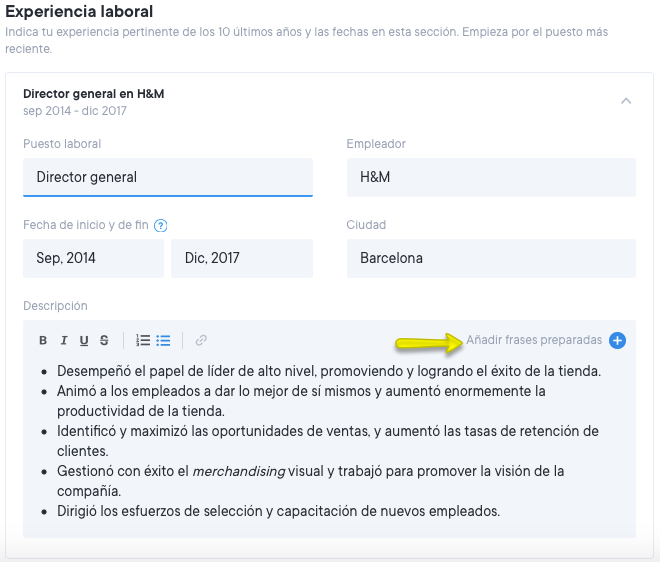Toggle underline formatting in the description editor
This screenshot has width=660, height=562.
(84, 341)
